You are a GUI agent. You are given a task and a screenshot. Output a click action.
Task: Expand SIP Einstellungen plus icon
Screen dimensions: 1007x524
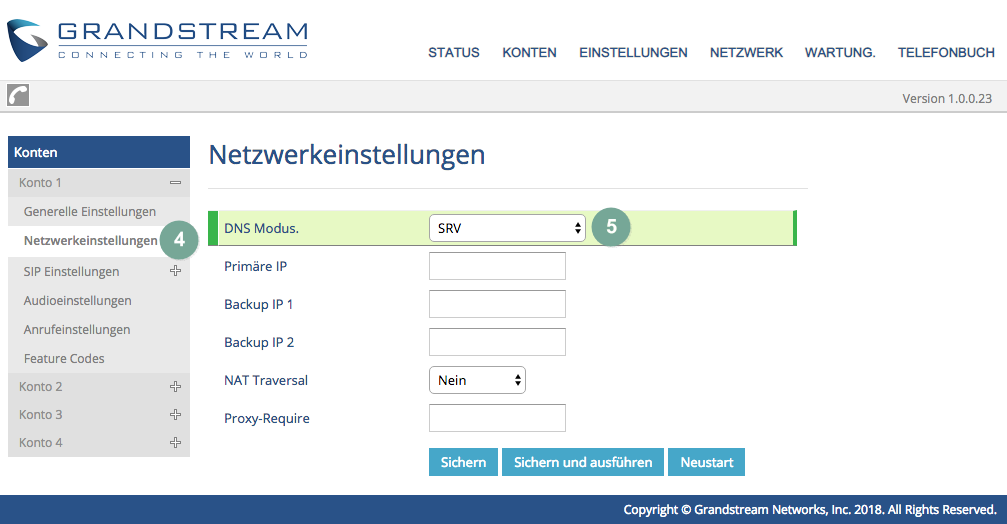[x=175, y=271]
